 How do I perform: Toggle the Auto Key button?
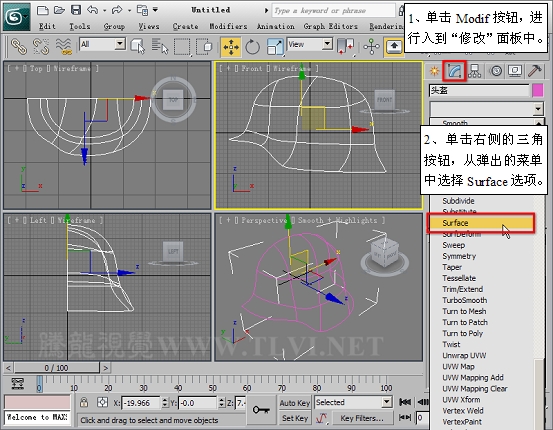294,402
